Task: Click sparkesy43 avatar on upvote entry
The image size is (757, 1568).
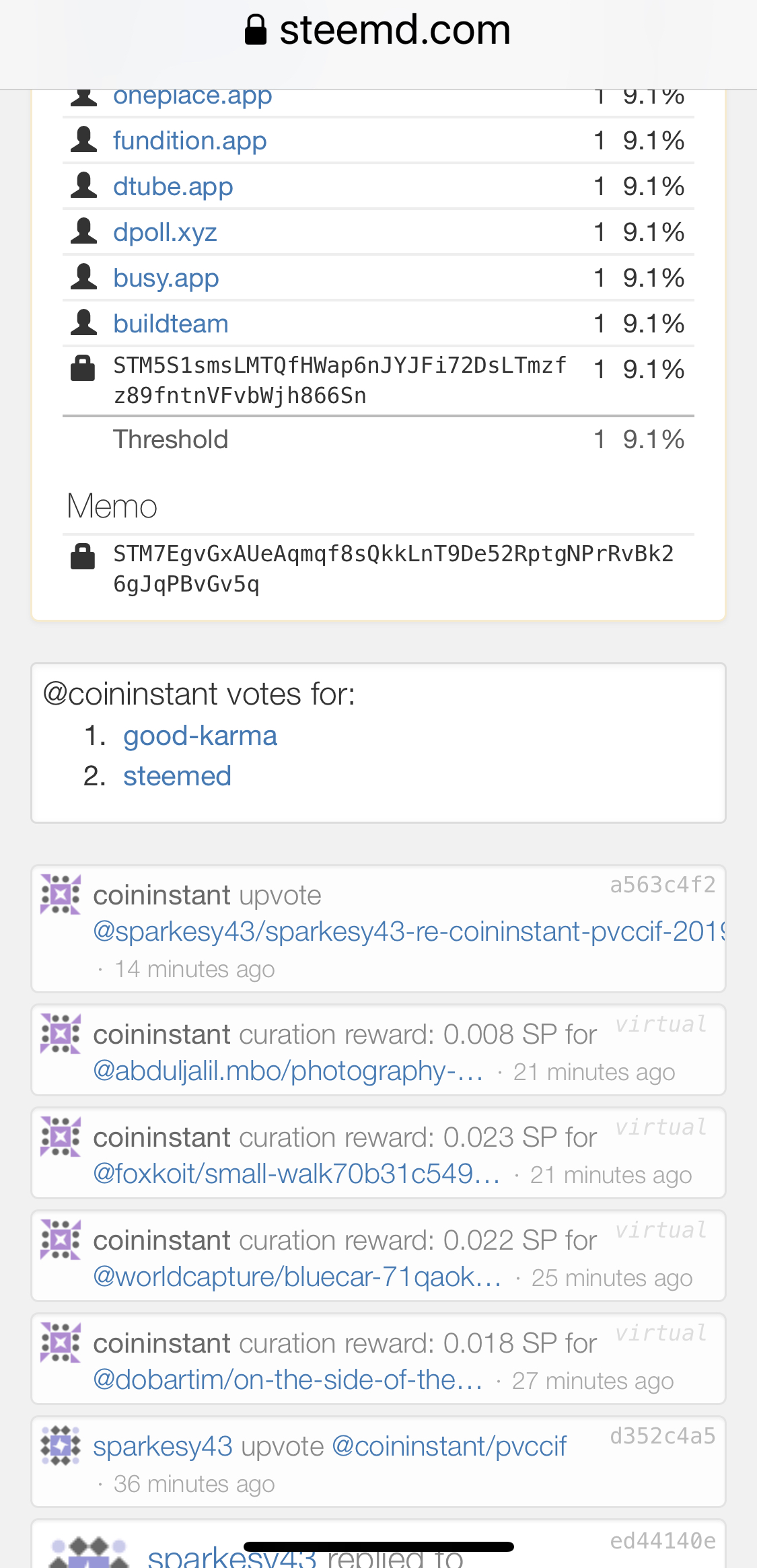Action: pos(61,1446)
